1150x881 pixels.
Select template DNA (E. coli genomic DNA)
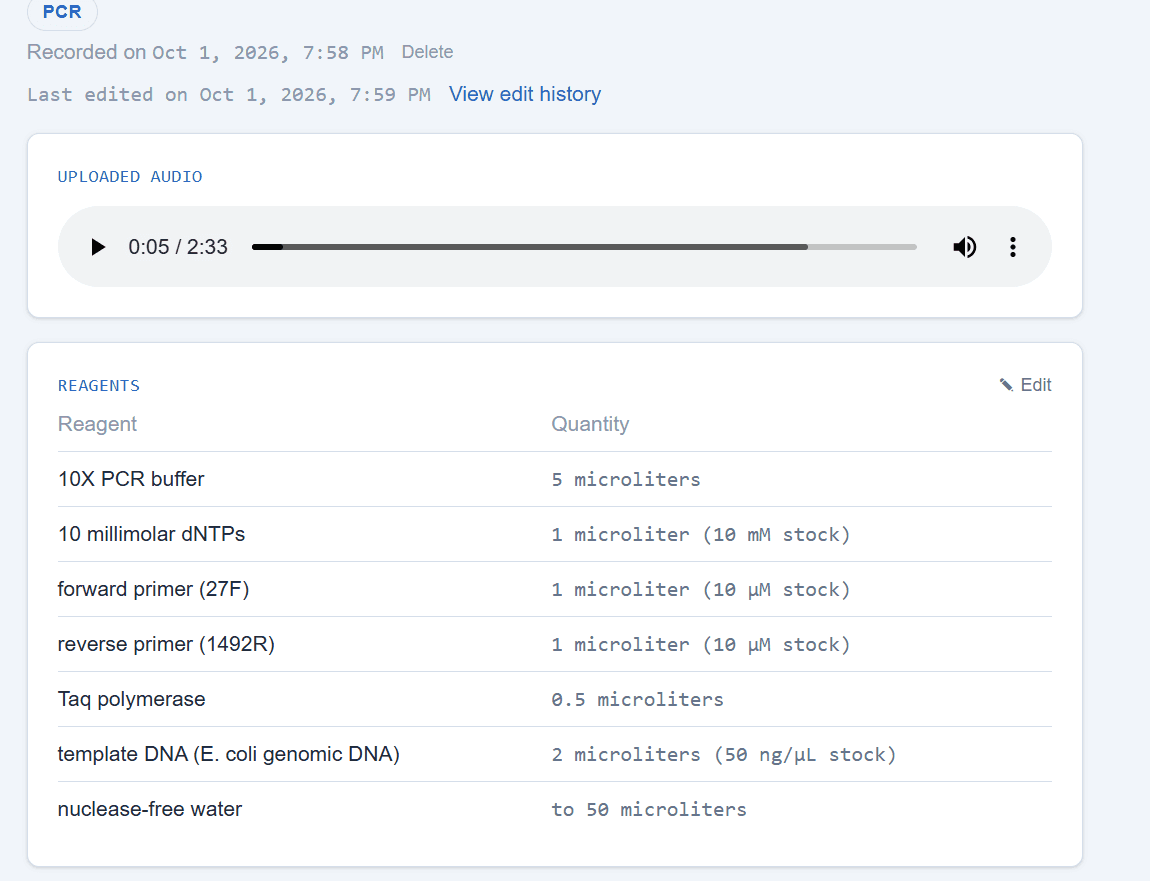click(229, 754)
